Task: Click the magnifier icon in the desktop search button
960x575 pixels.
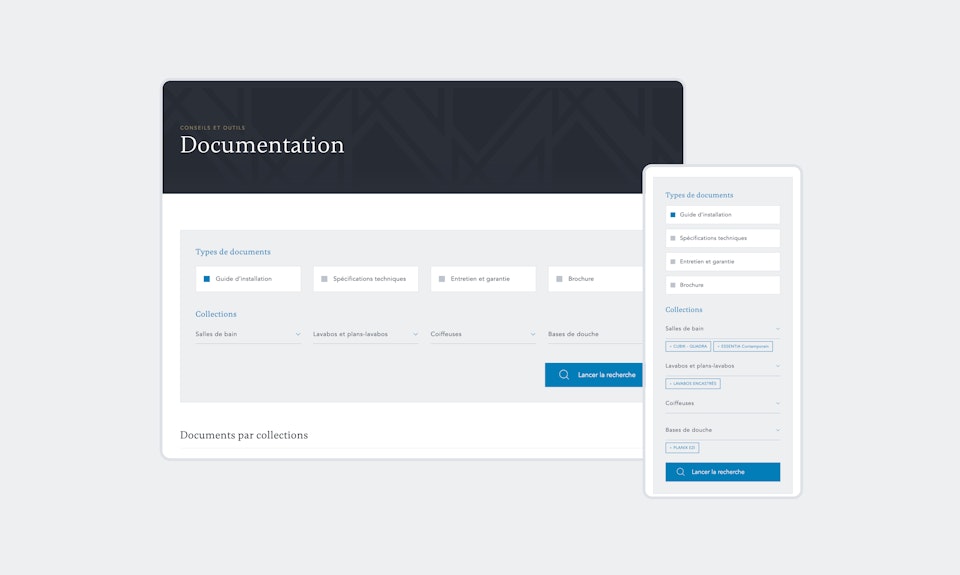Action: point(564,375)
